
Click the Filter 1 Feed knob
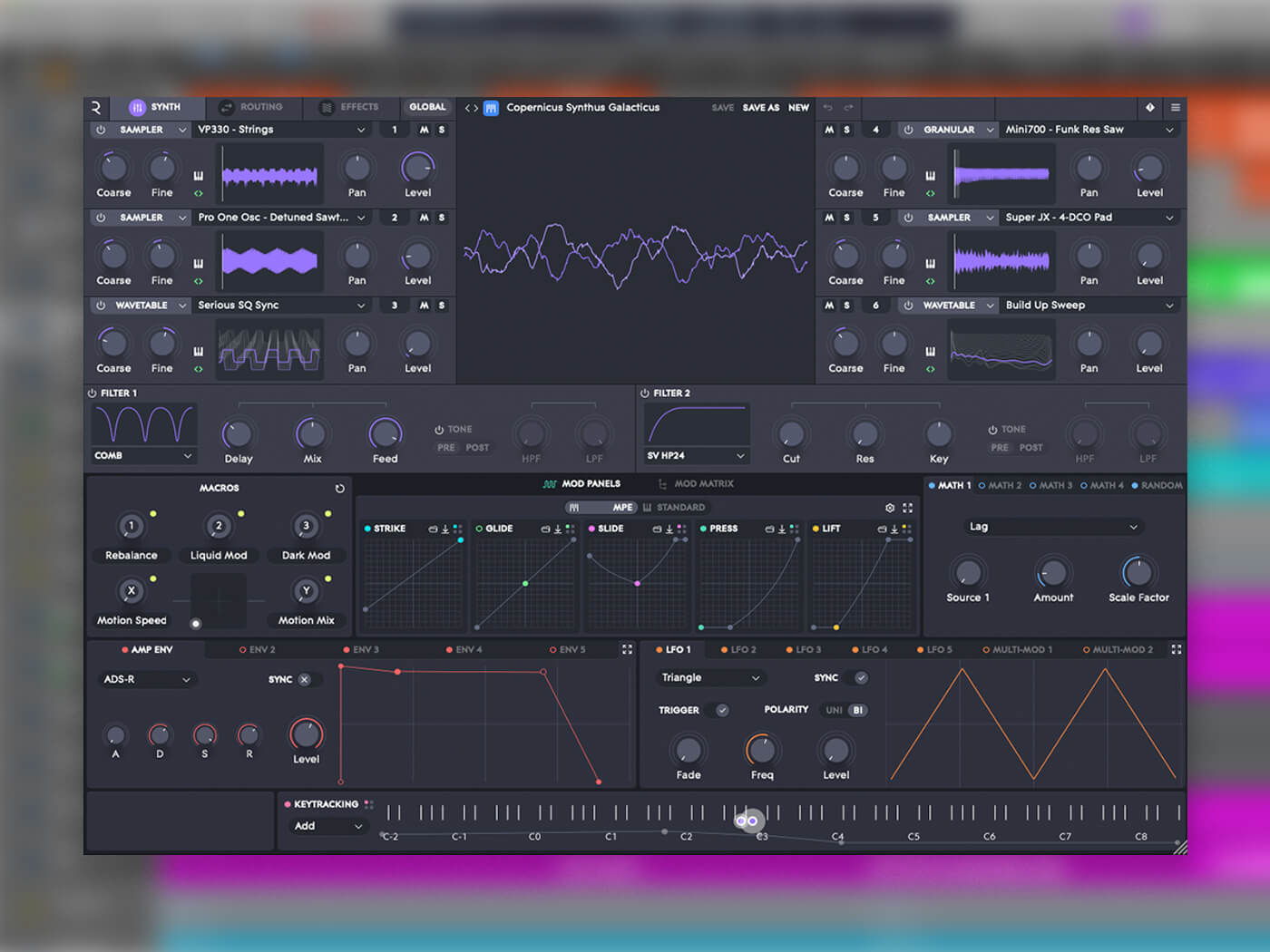385,434
